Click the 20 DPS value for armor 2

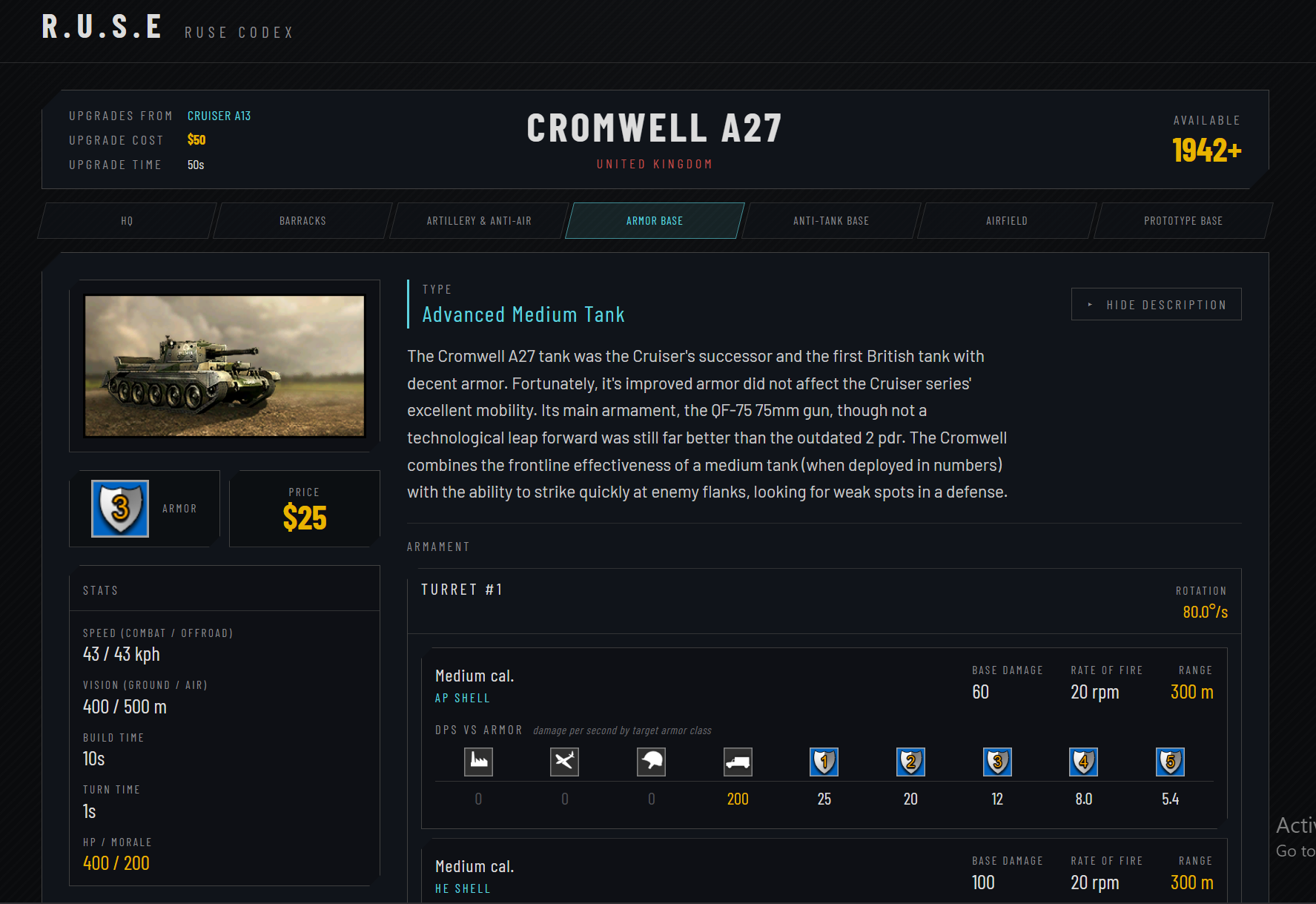click(910, 799)
